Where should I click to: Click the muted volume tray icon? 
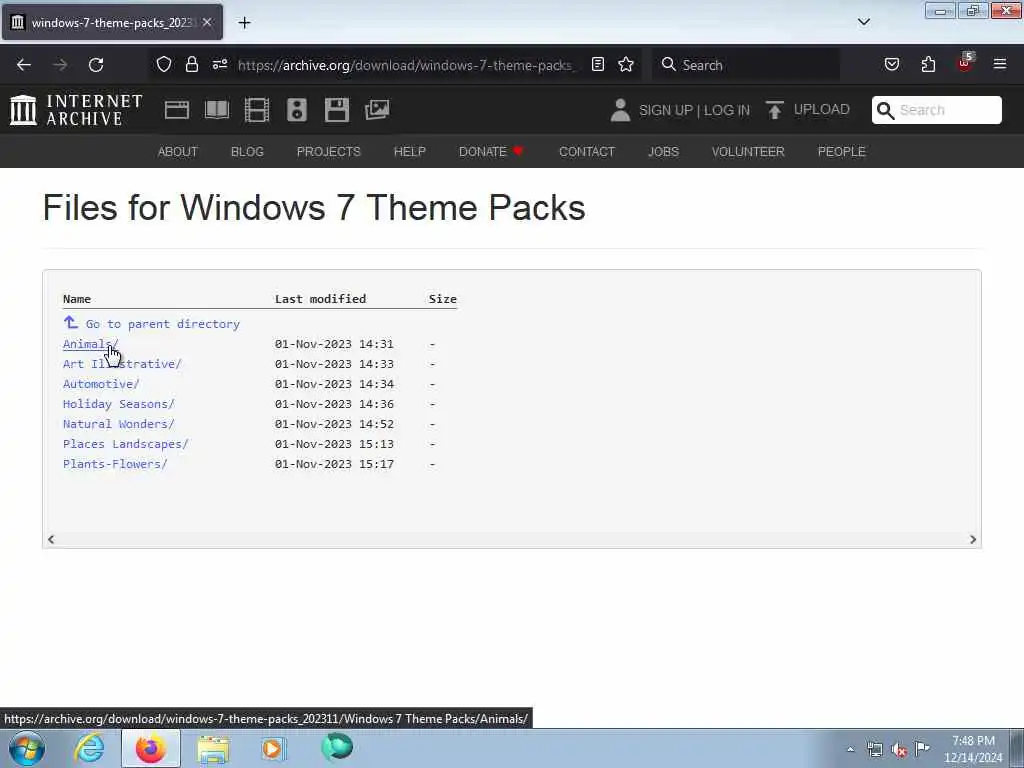point(899,749)
